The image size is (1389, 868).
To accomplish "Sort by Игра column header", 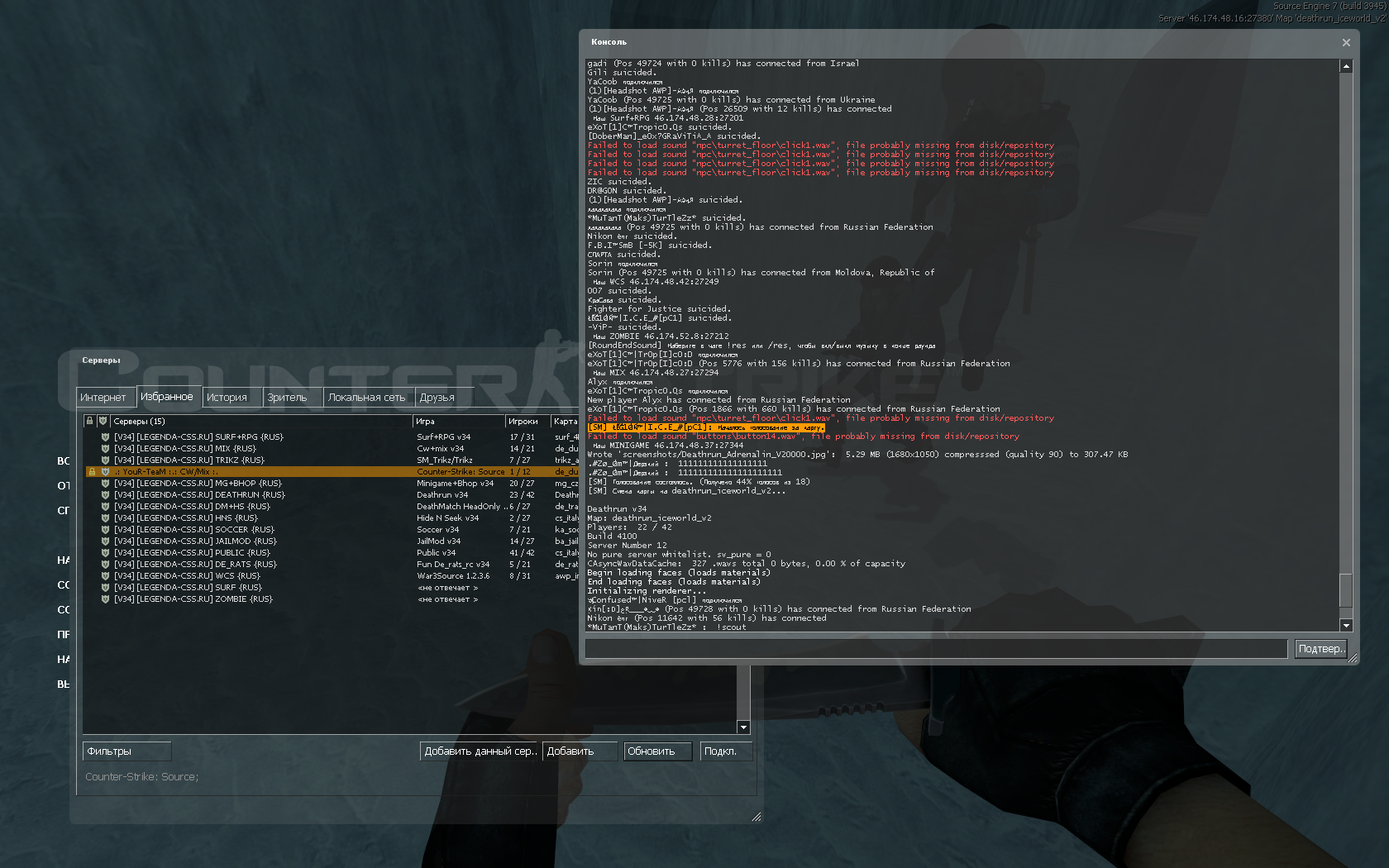I will [x=458, y=421].
